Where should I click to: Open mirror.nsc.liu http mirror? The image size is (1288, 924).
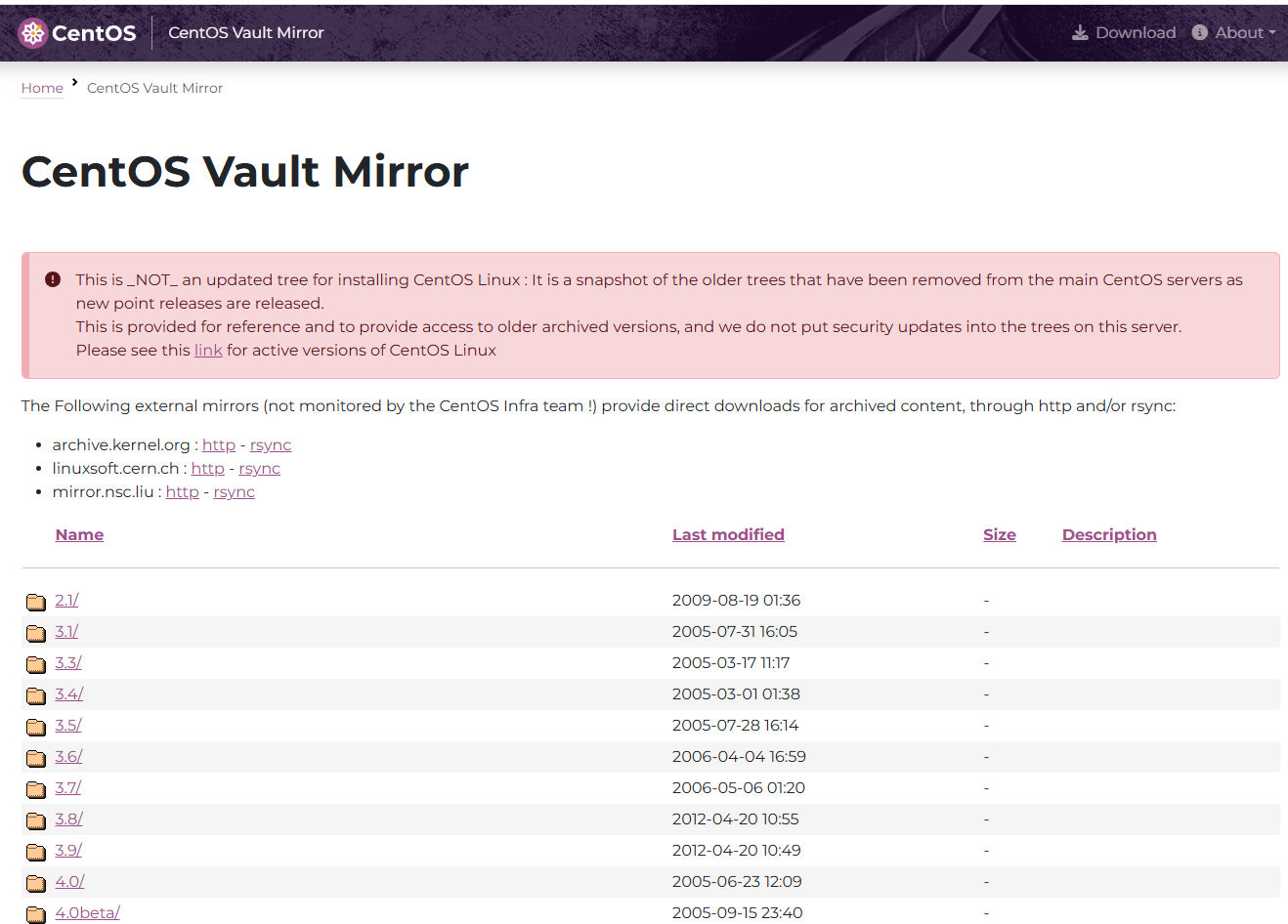[x=183, y=491]
